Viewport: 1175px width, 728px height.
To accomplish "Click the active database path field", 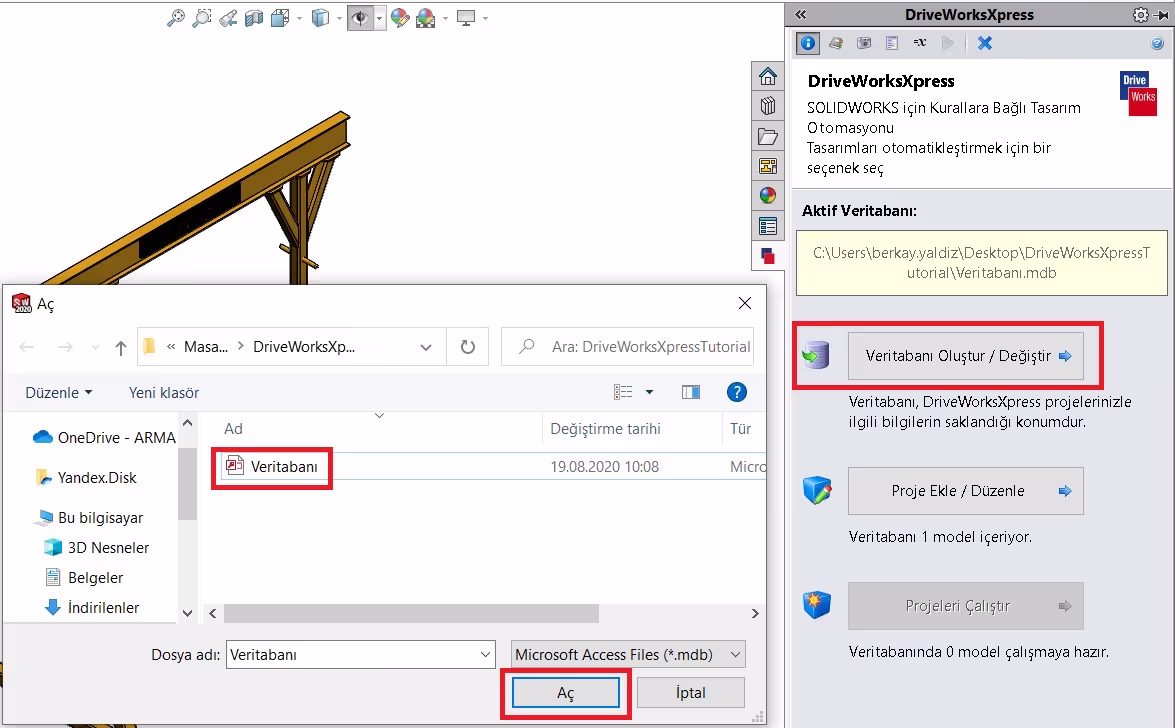I will [x=982, y=262].
